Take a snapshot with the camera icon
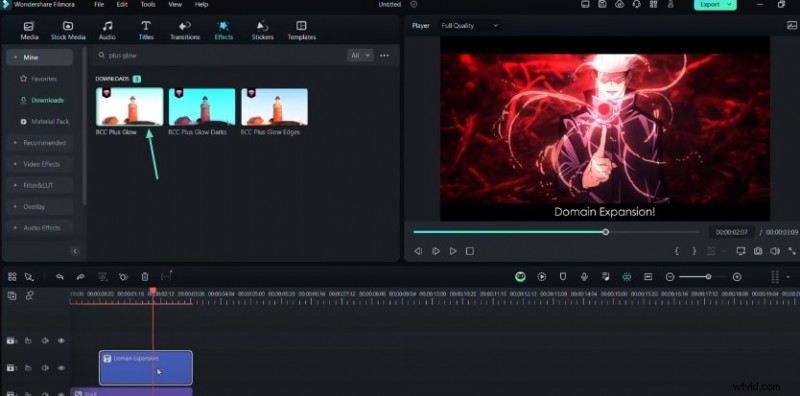 pyautogui.click(x=758, y=251)
